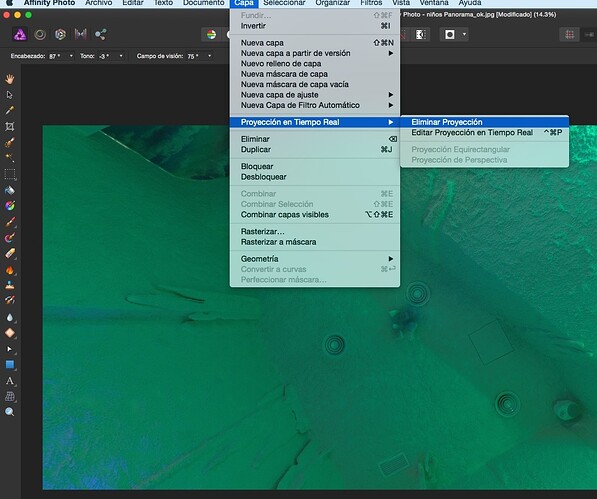The width and height of the screenshot is (597, 499).
Task: Open the Campo de visión dropdown arrow
Action: point(209,56)
